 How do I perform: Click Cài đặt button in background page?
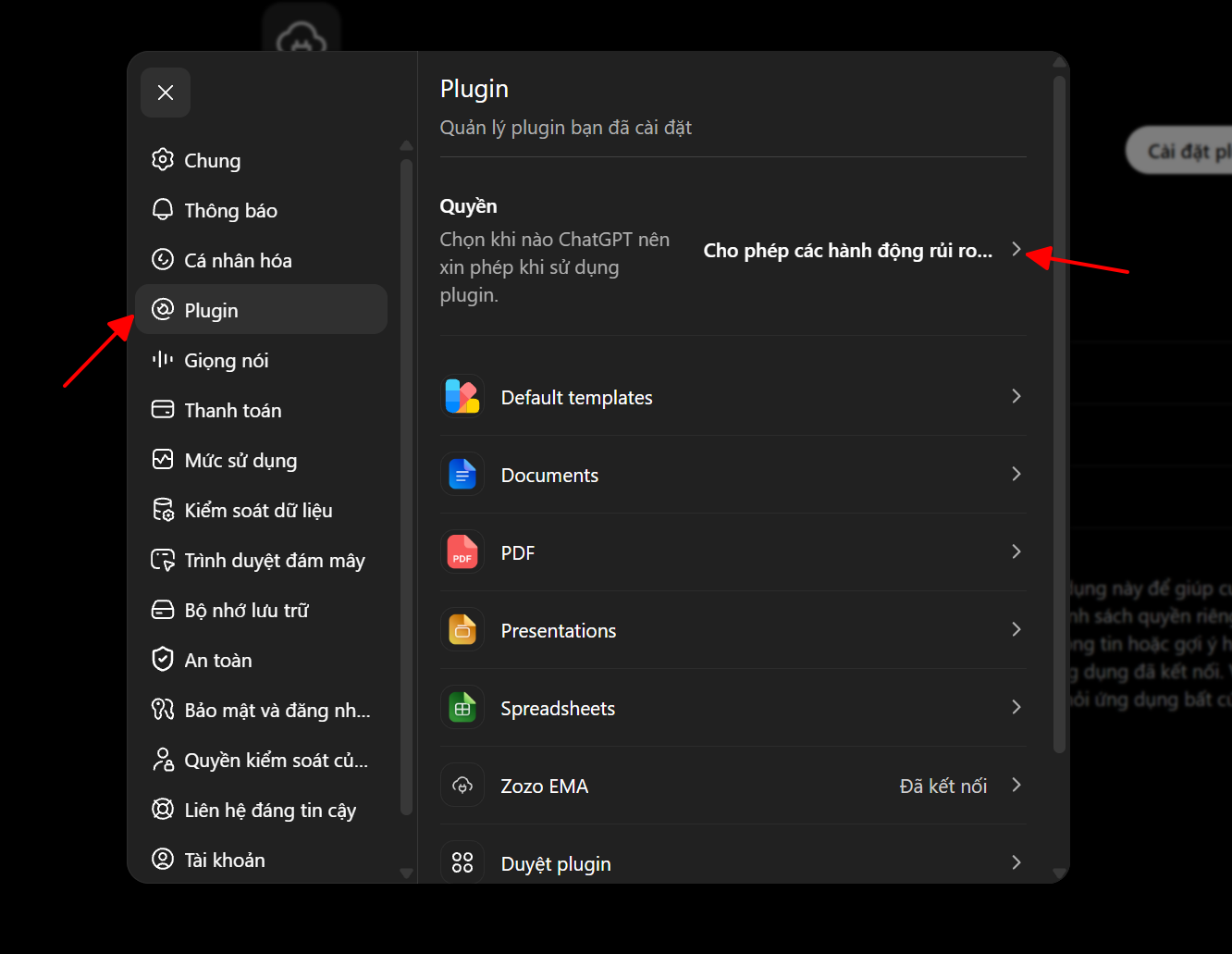click(x=1179, y=151)
